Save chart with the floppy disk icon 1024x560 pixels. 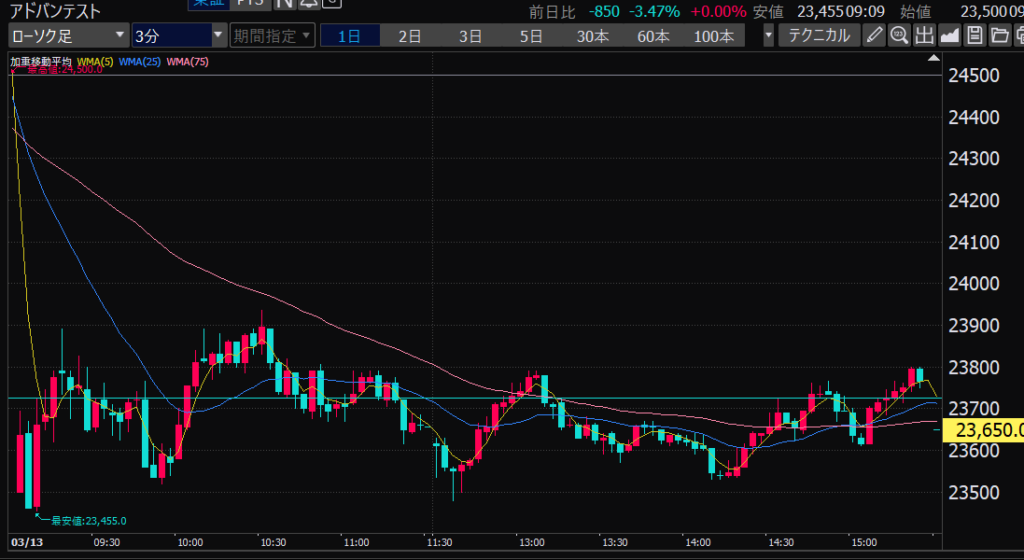[x=974, y=36]
